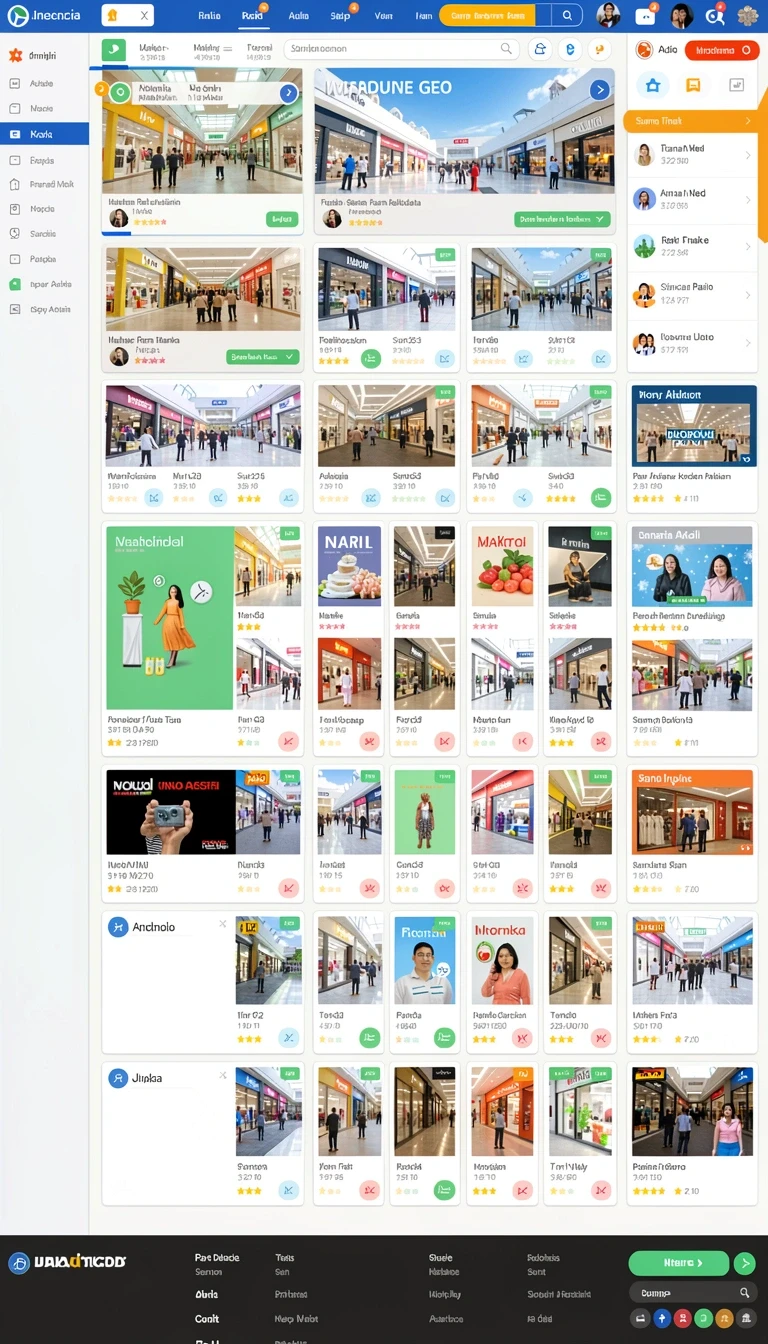This screenshot has width=768, height=1344.
Task: Expand the Tcanah Ned row chevron
Action: [x=748, y=154]
